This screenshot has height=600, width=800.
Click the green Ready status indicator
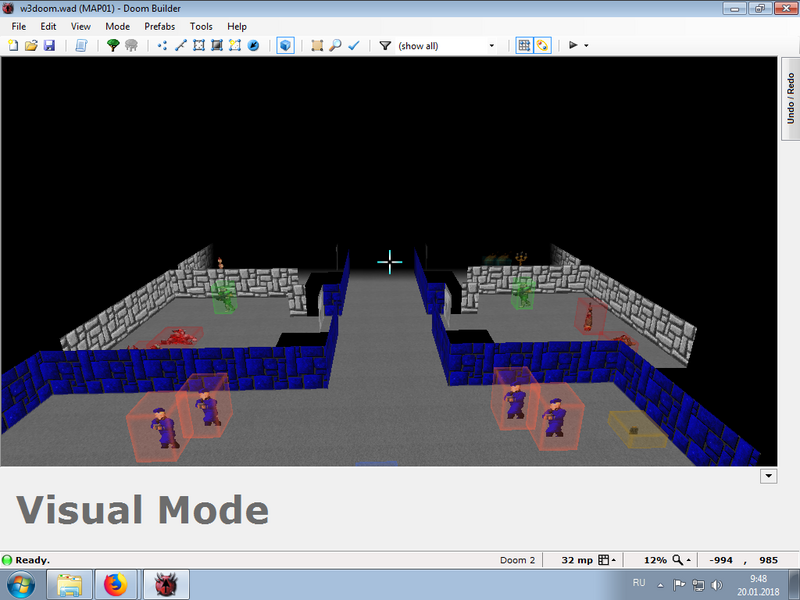[x=7, y=560]
